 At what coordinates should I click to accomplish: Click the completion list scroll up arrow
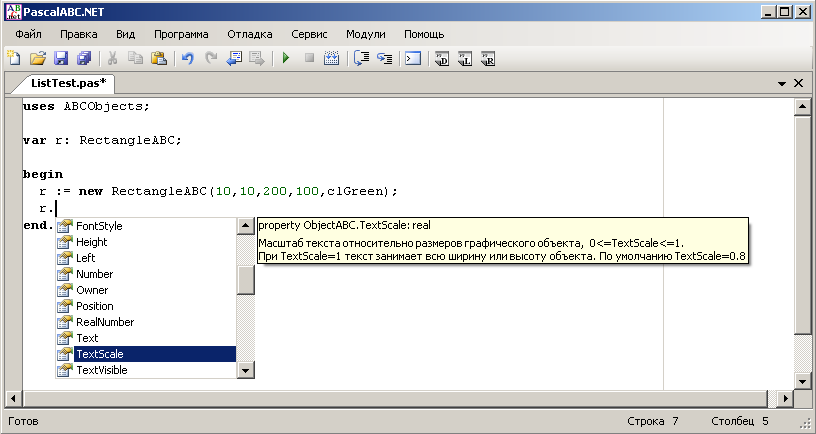pyautogui.click(x=246, y=226)
